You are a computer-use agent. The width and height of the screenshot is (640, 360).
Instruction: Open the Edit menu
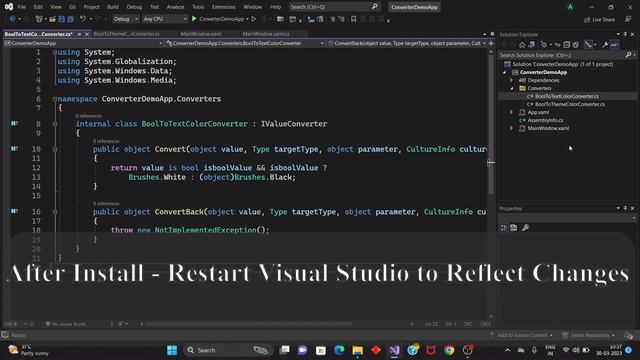[x=38, y=7]
